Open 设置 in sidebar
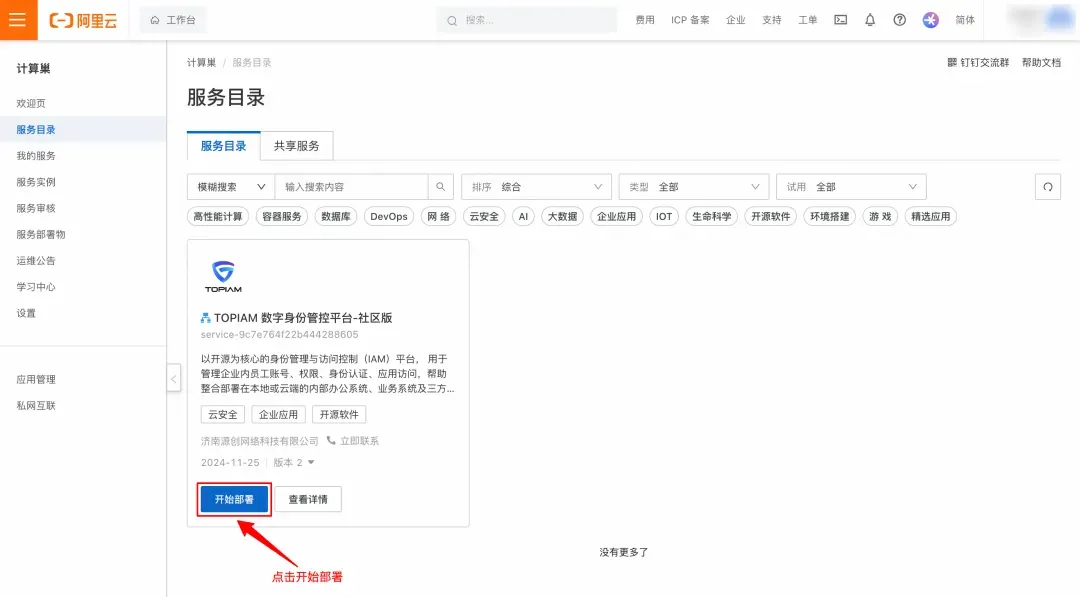The width and height of the screenshot is (1080, 597). click(x=26, y=313)
